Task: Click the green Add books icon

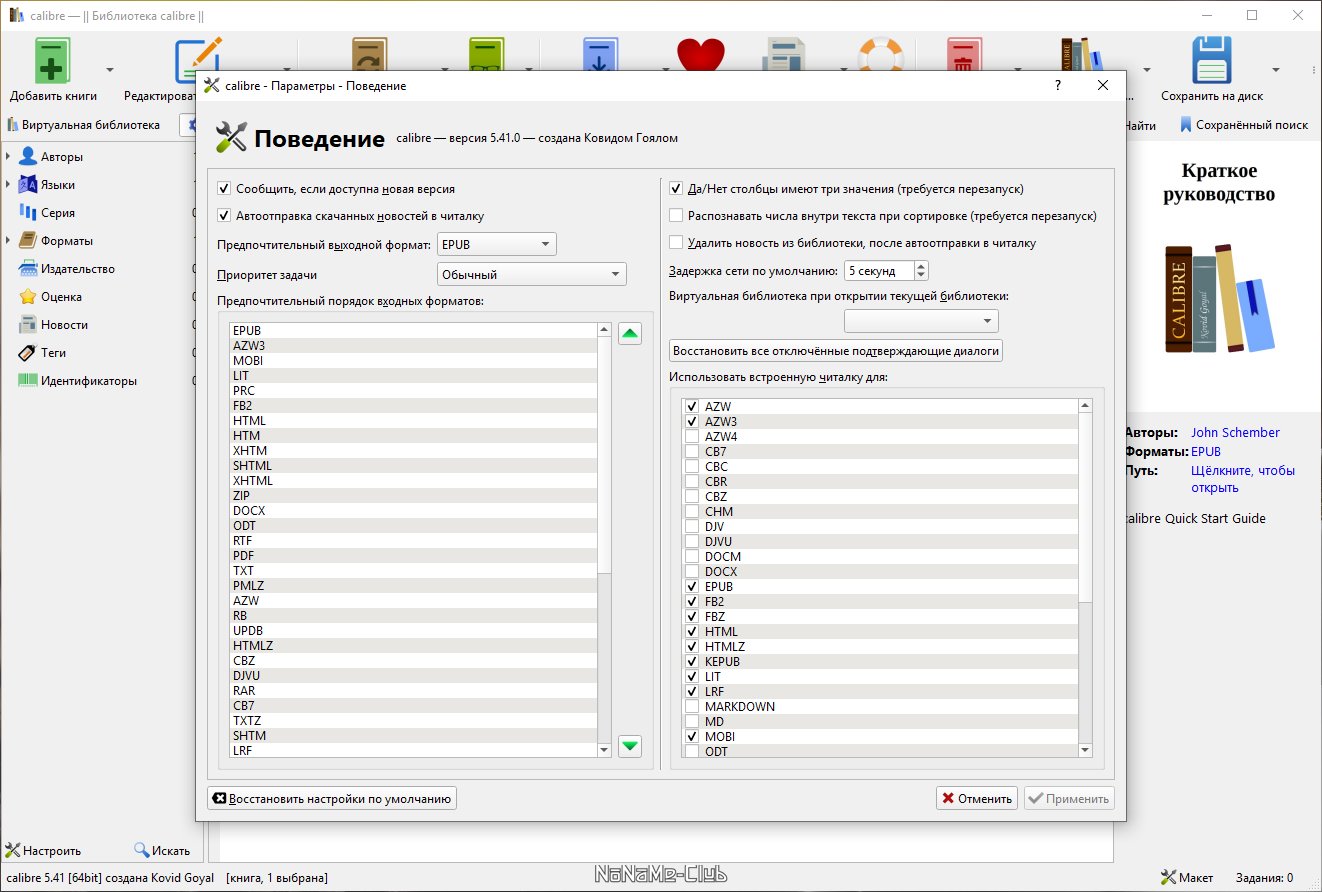Action: [x=52, y=62]
